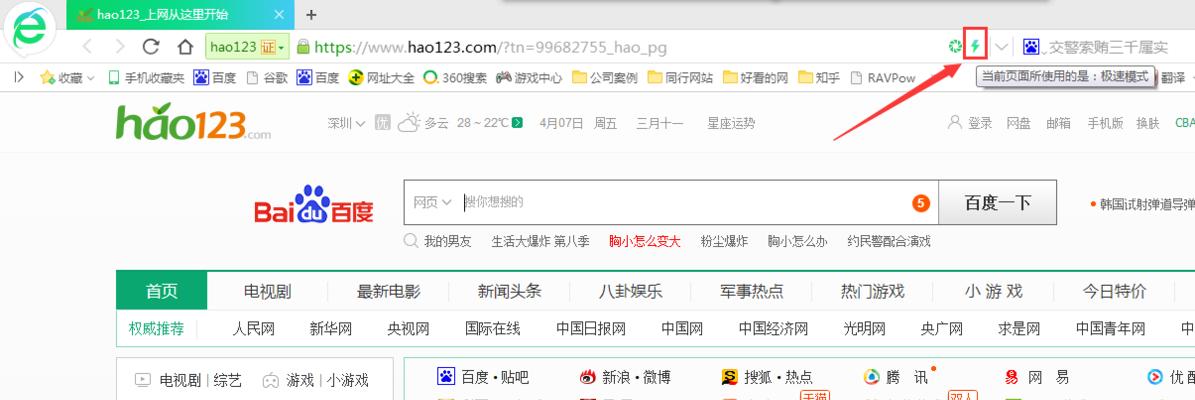Open the 百度·贴吧 site link
1195x400 pixels.
[x=483, y=376]
